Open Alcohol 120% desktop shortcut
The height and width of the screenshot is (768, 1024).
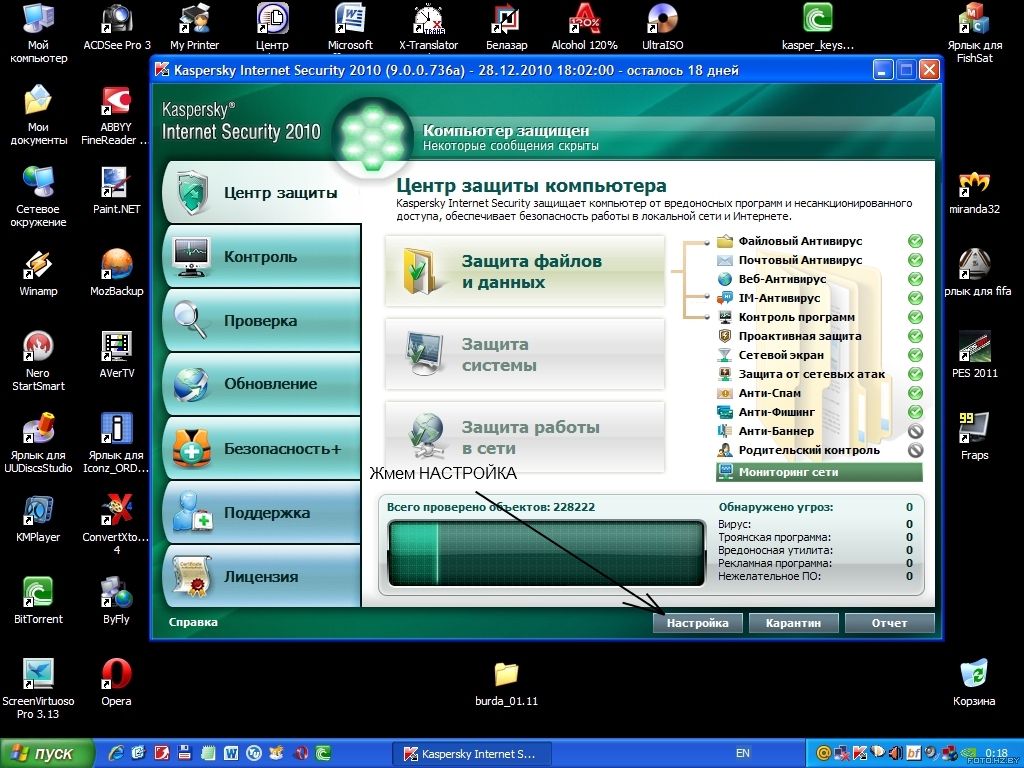tap(584, 27)
